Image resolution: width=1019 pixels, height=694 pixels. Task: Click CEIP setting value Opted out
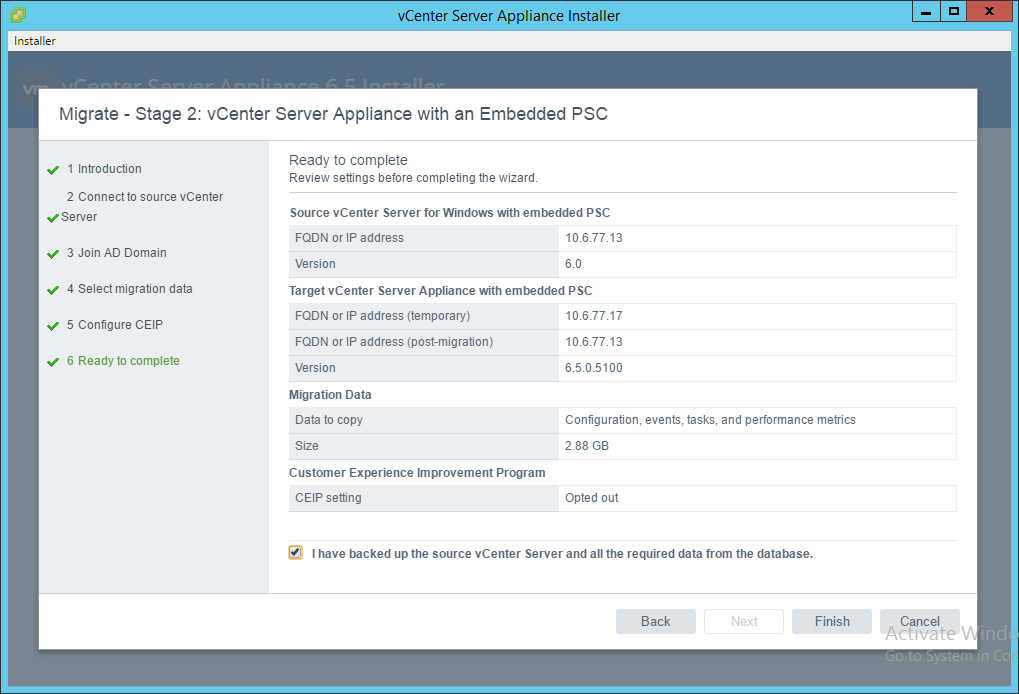pyautogui.click(x=591, y=498)
